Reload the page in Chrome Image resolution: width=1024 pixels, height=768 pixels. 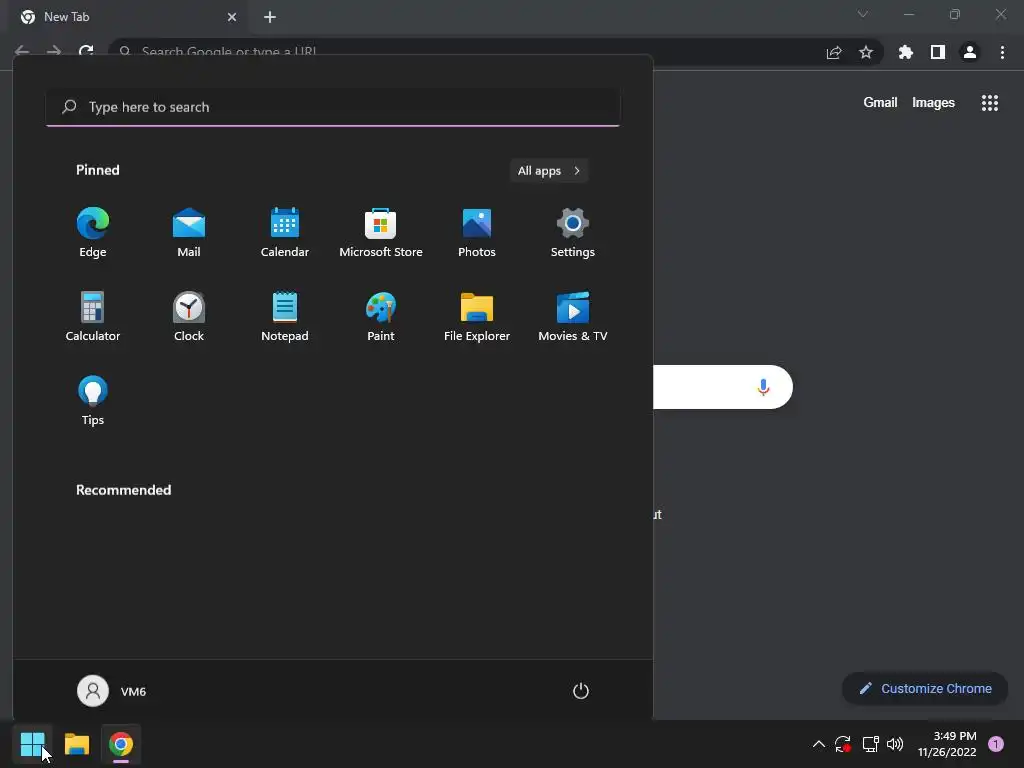(x=86, y=51)
